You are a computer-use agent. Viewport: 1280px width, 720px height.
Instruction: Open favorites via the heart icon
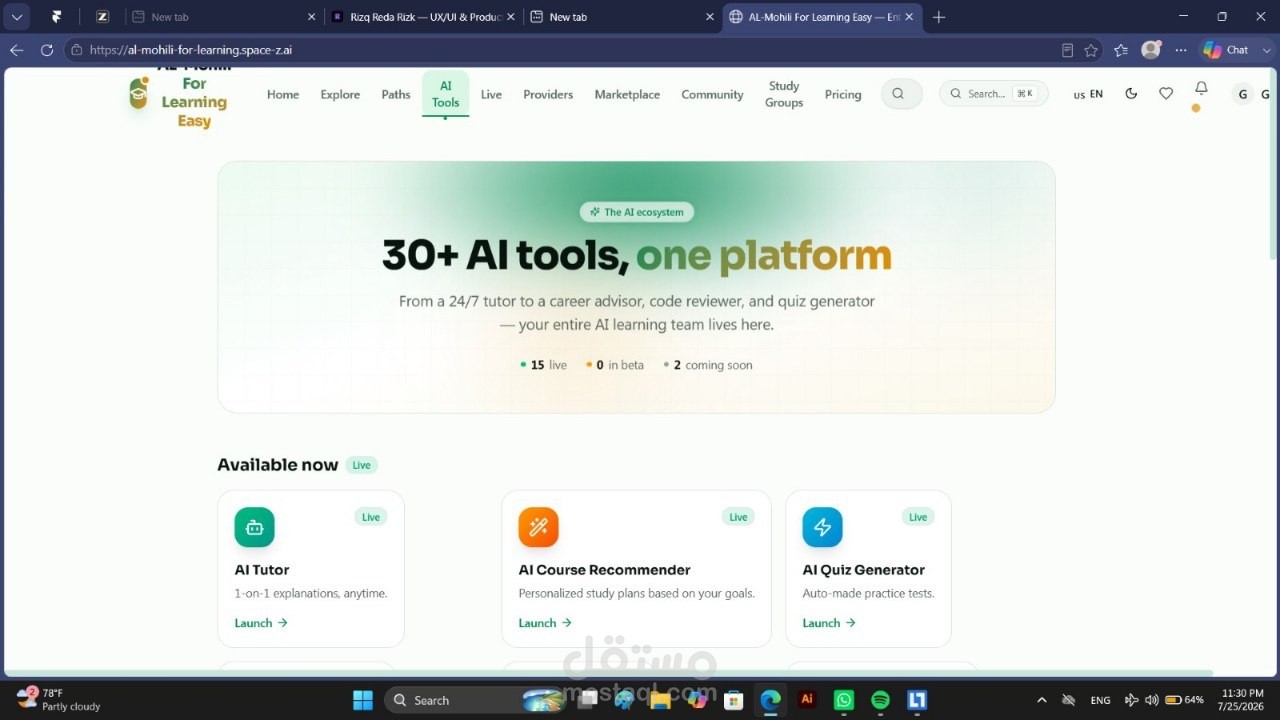1166,94
